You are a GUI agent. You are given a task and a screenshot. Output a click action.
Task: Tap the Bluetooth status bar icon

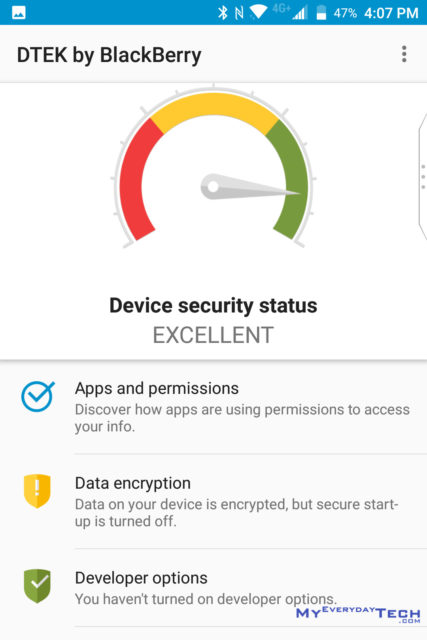(x=222, y=13)
